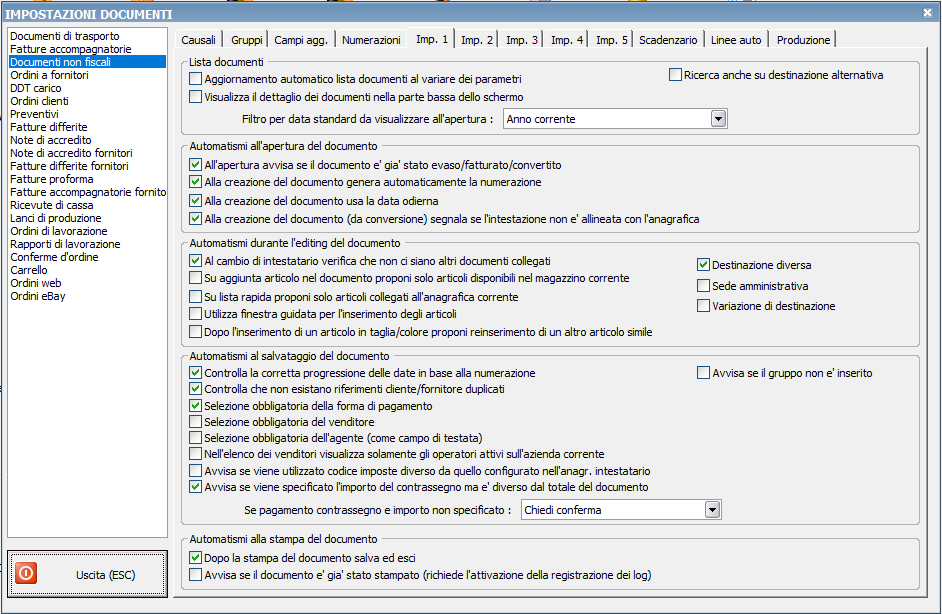
Task: Enable solo articoli disponibili nel magazzino corrente
Action: click(195, 278)
